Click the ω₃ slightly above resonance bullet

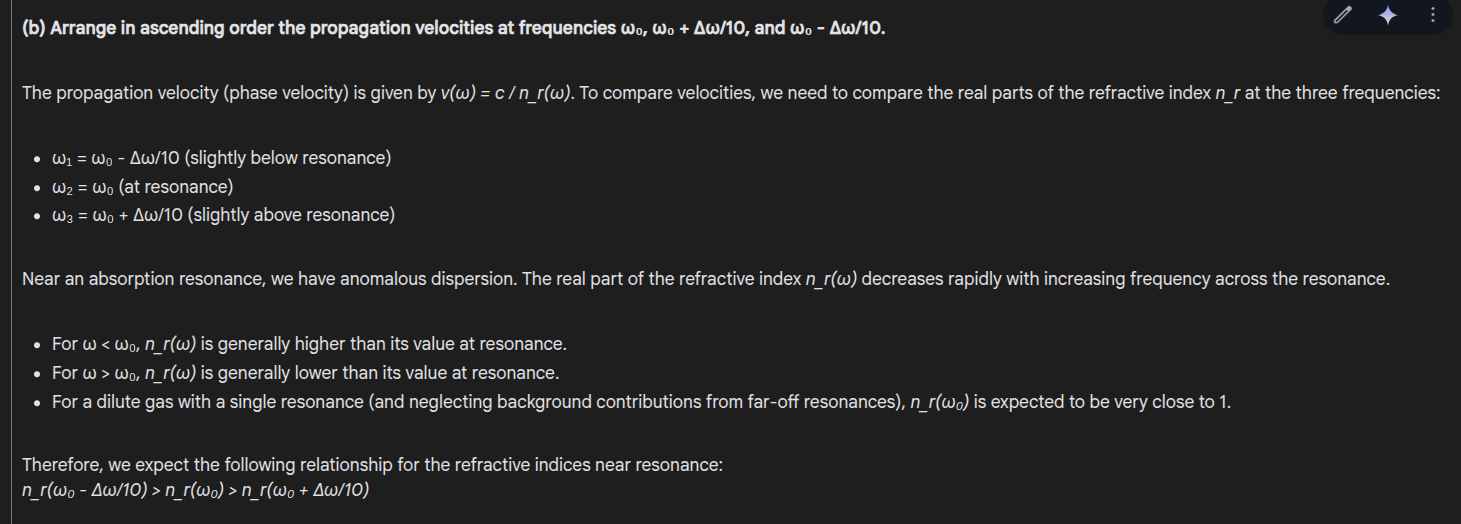point(223,215)
